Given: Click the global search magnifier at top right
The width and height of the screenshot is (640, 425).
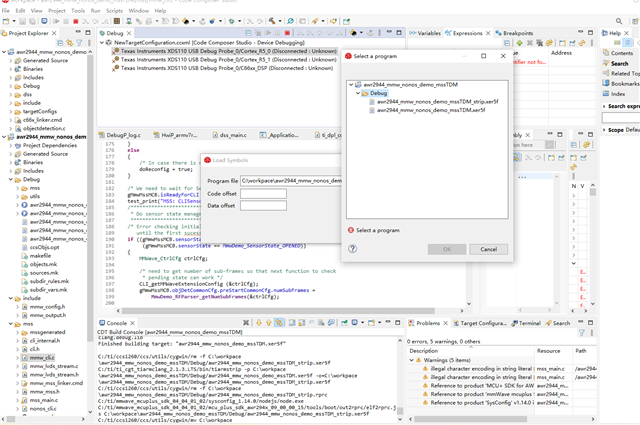Looking at the screenshot, I should pos(619,21).
